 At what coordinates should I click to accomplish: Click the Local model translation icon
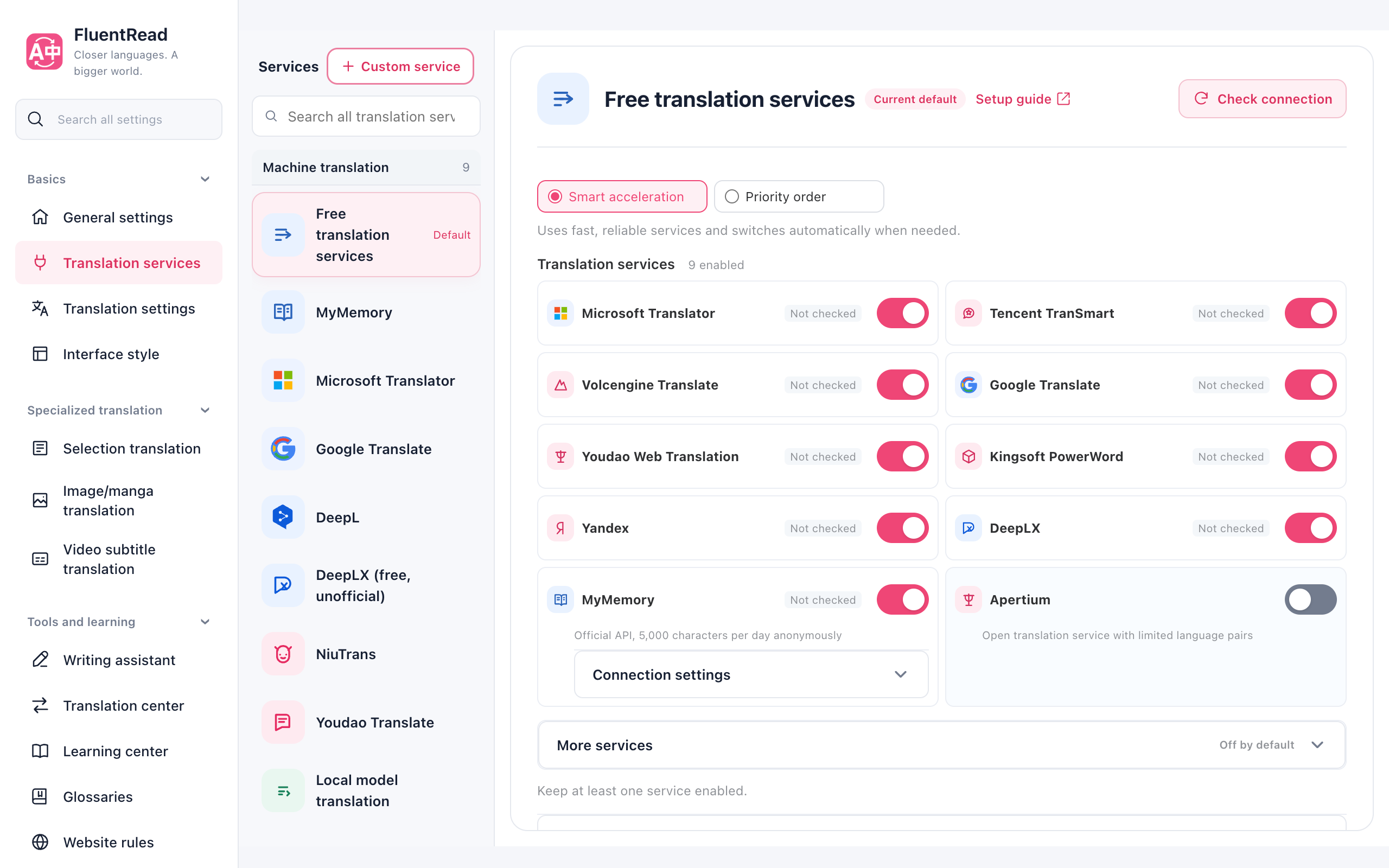283,790
